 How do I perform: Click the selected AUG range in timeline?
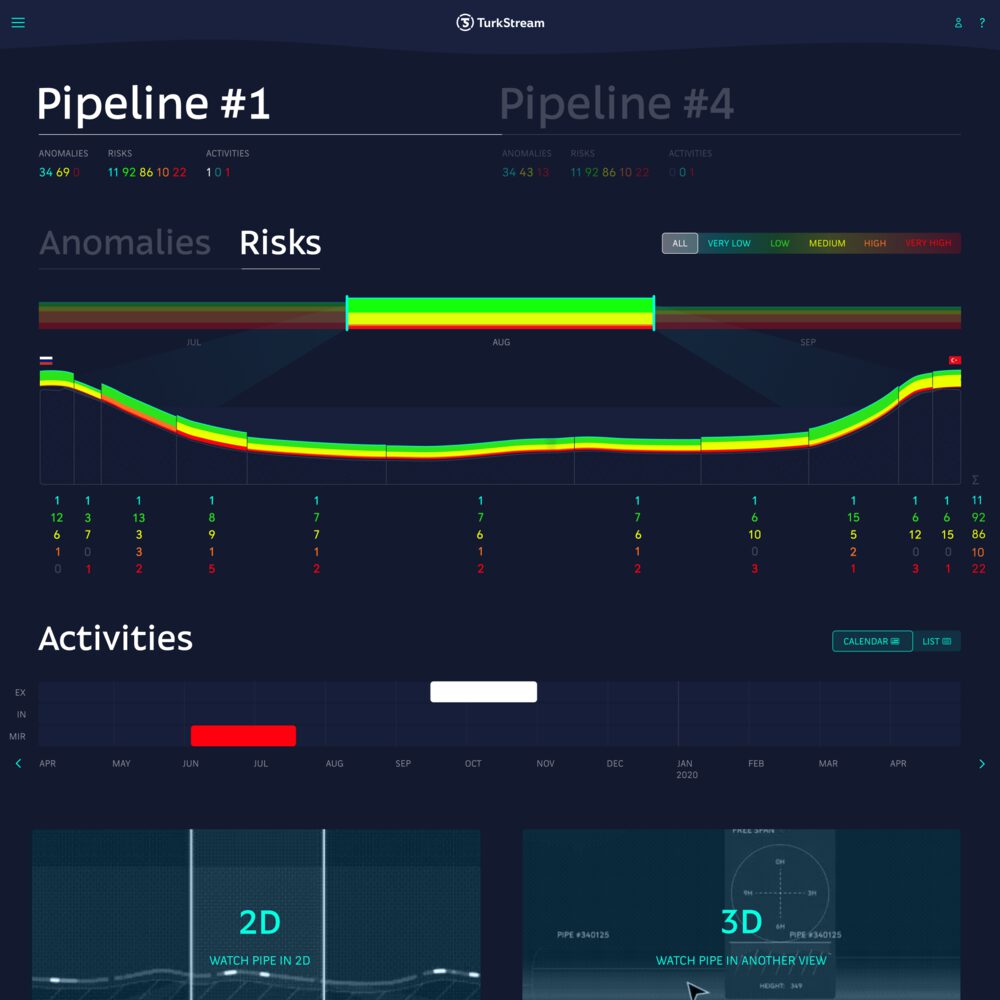click(500, 313)
